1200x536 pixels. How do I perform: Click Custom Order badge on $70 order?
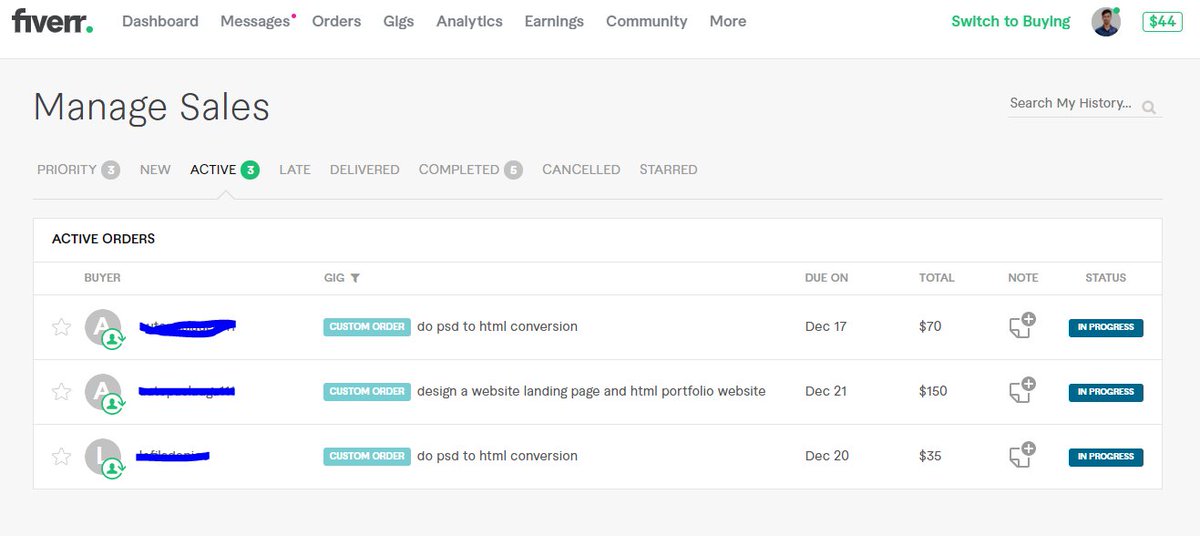click(x=367, y=327)
